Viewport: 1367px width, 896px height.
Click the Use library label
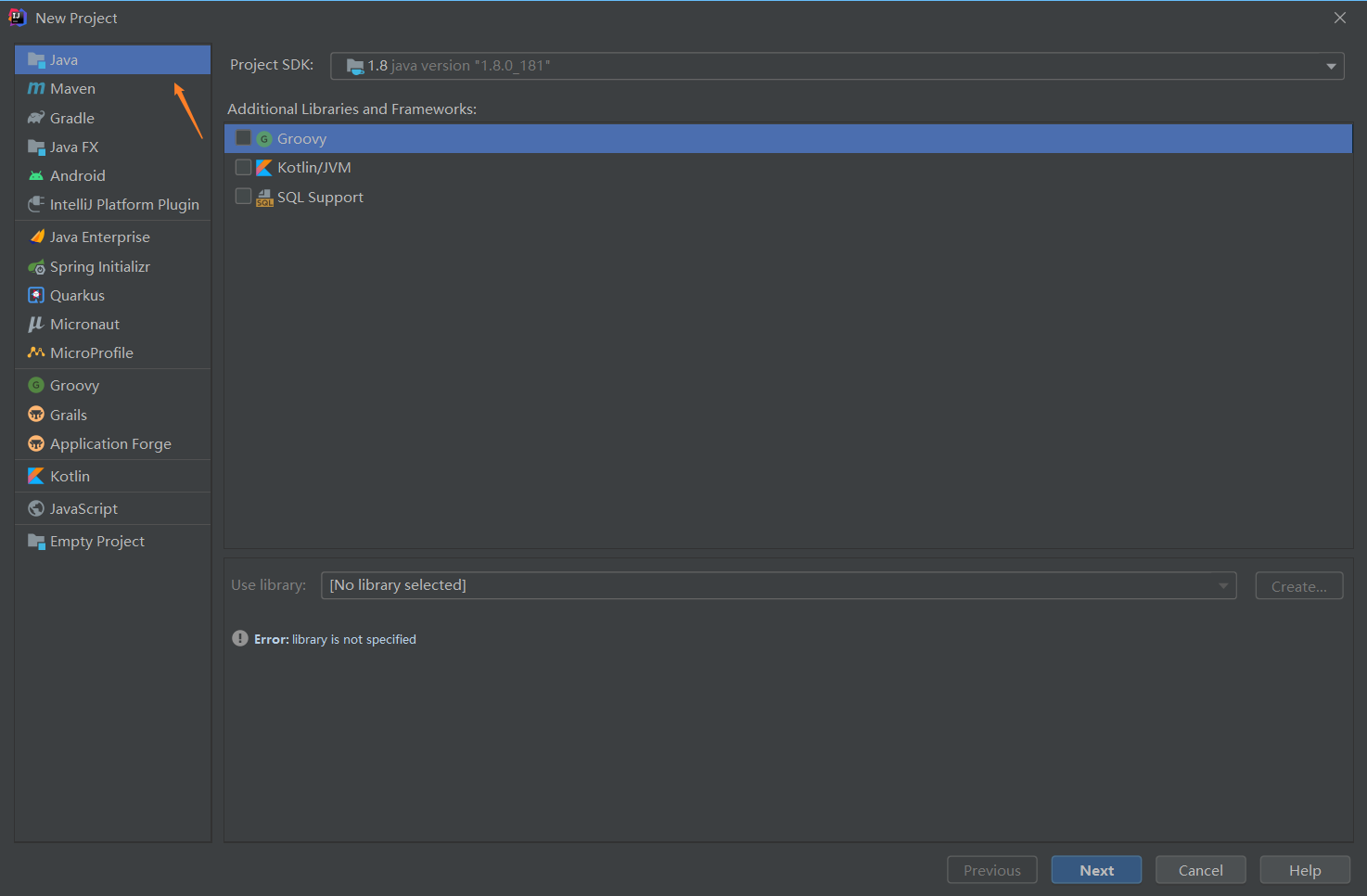tap(269, 585)
